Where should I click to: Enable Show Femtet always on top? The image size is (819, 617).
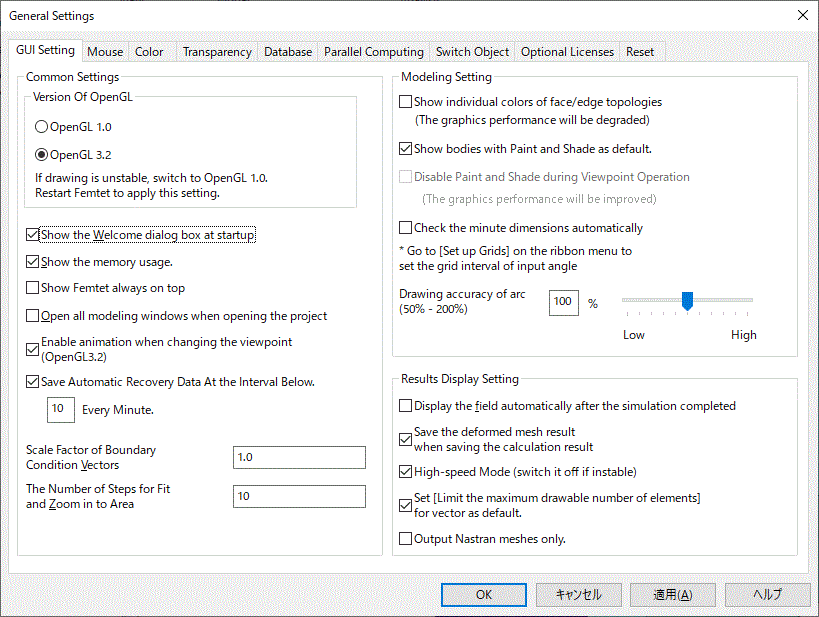(x=33, y=288)
